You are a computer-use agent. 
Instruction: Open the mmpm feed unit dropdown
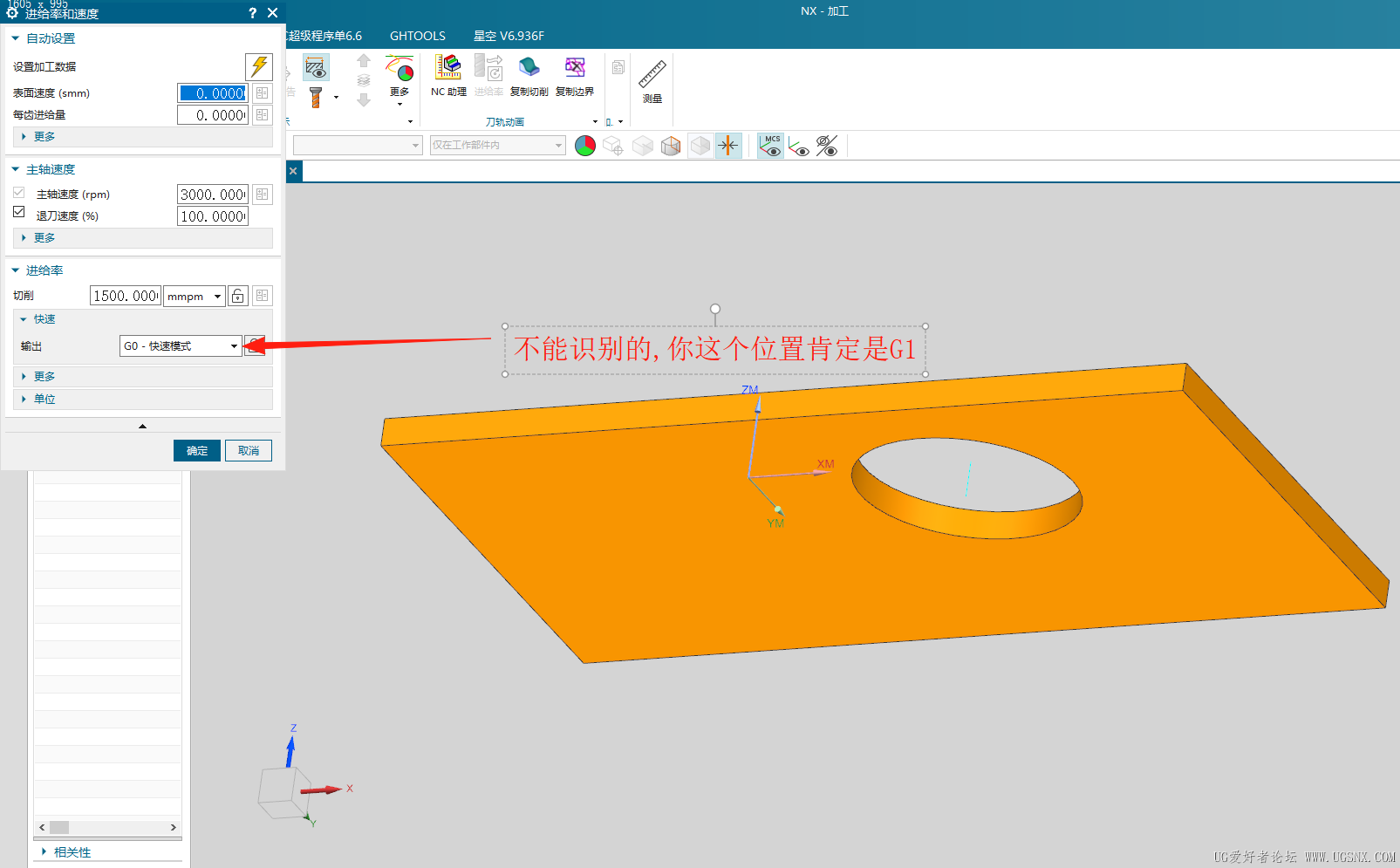(195, 296)
